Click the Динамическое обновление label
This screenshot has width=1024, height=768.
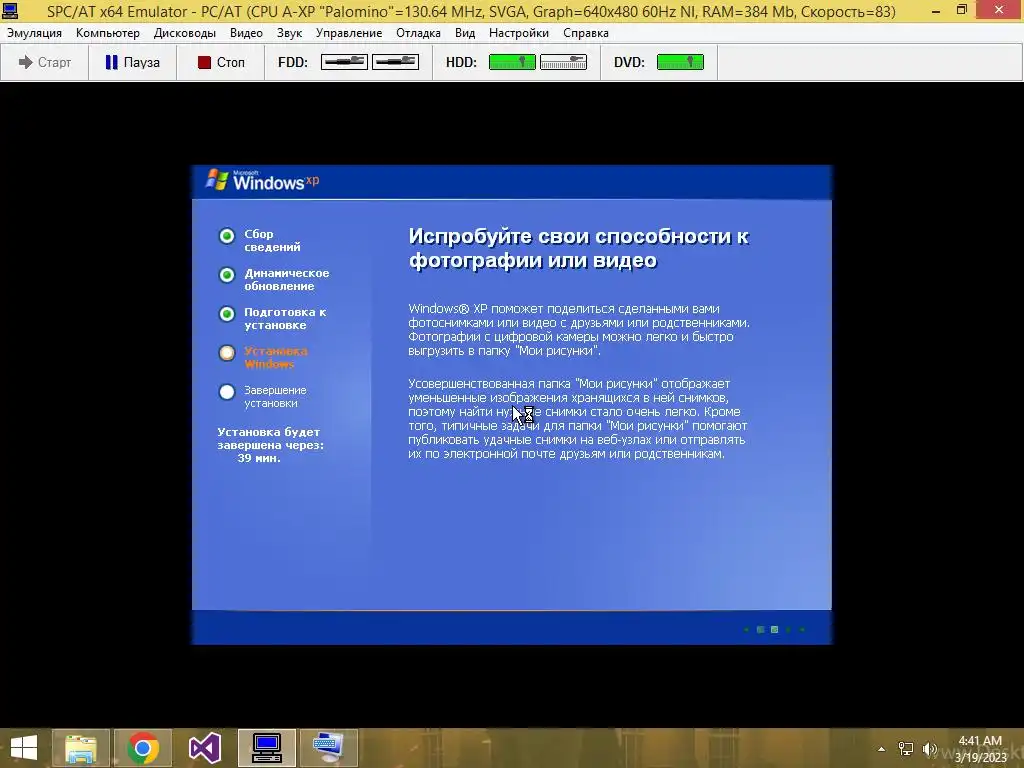pyautogui.click(x=287, y=280)
